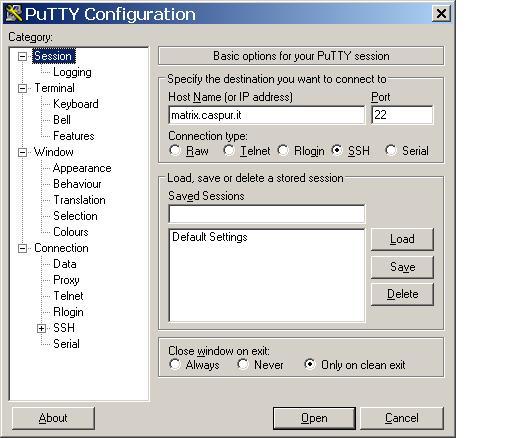Screen dimensions: 512x438
Task: Open the SSH category in tree
Action: coord(64,328)
